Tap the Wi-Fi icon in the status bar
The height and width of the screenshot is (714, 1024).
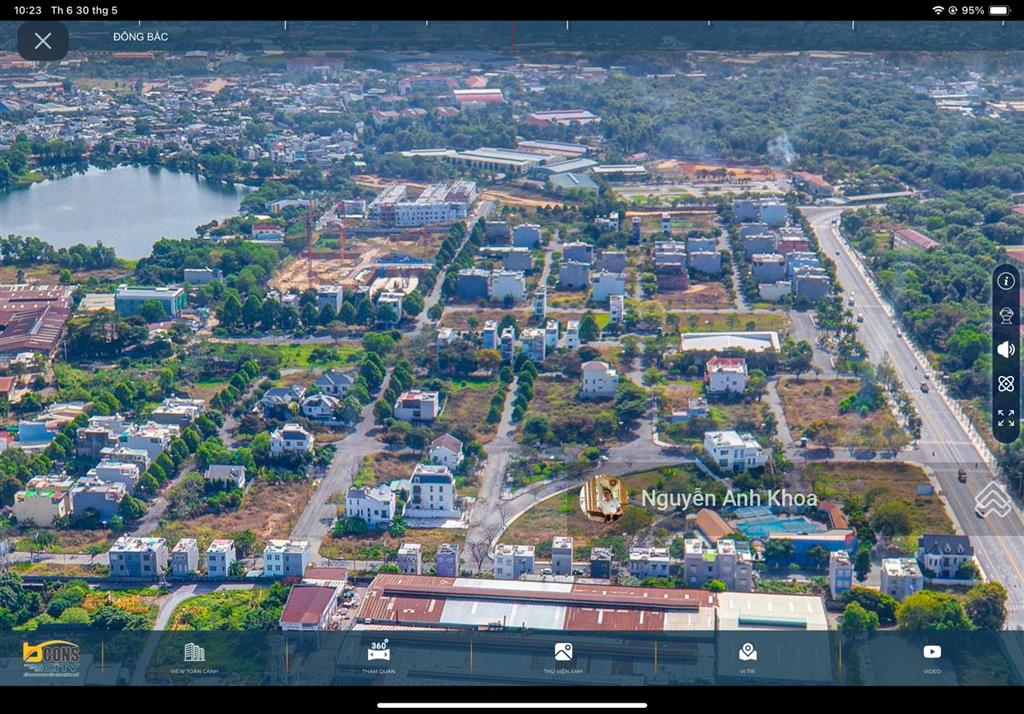939,11
